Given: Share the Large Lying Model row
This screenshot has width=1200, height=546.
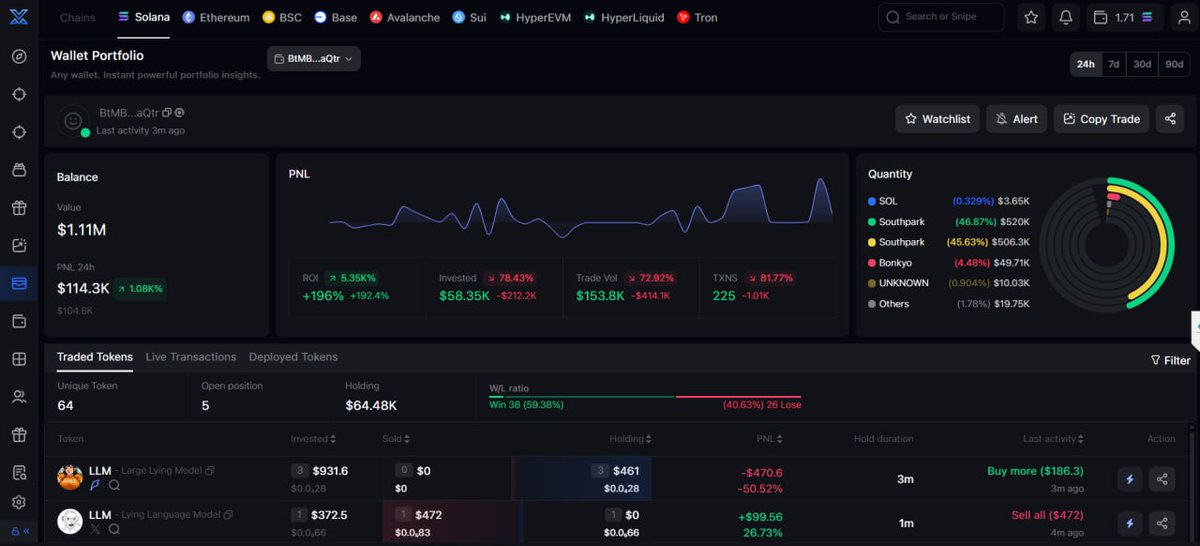Looking at the screenshot, I should pos(1162,479).
